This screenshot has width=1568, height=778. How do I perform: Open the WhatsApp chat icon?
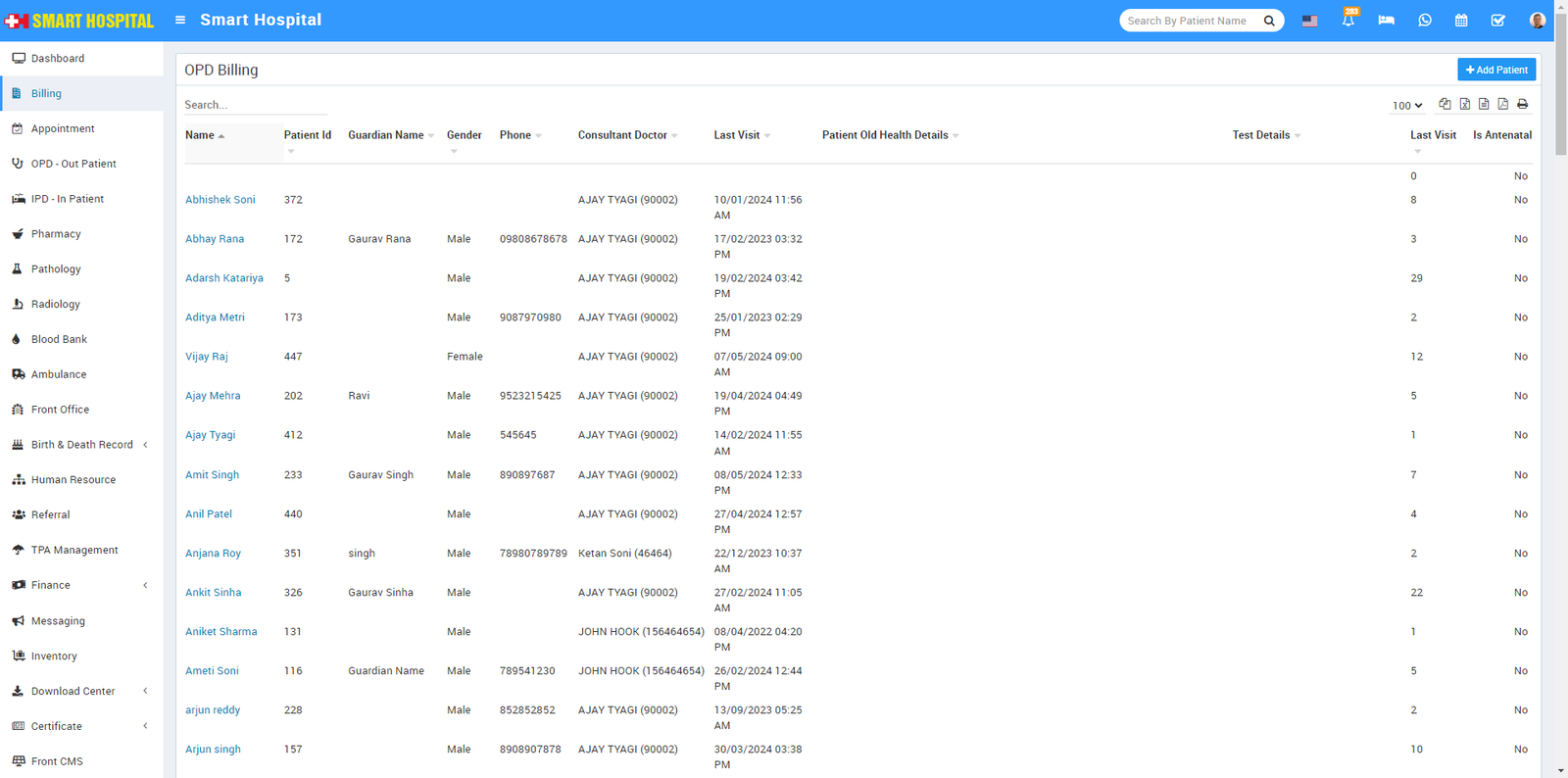coord(1424,21)
